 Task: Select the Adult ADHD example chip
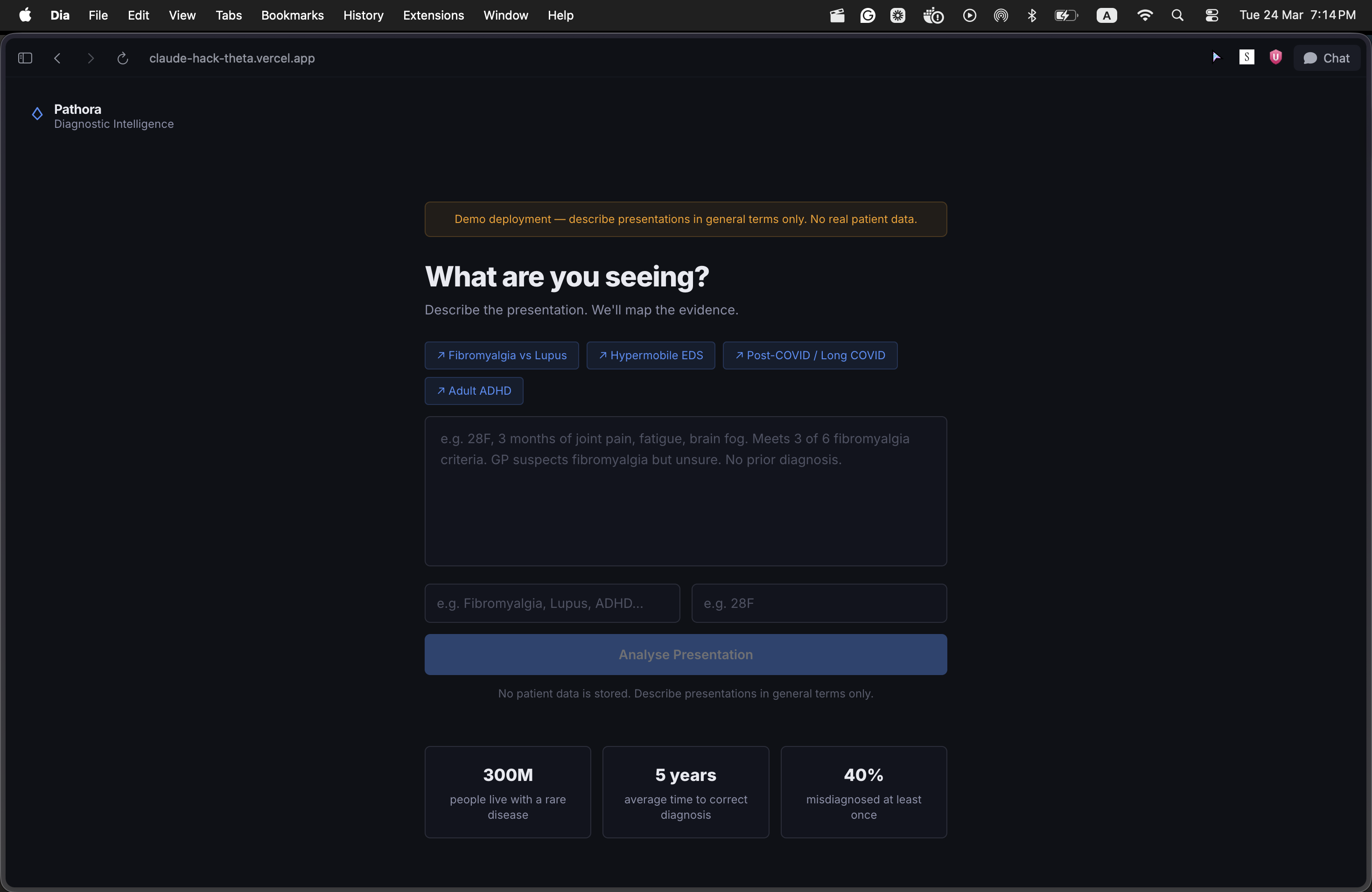tap(473, 391)
